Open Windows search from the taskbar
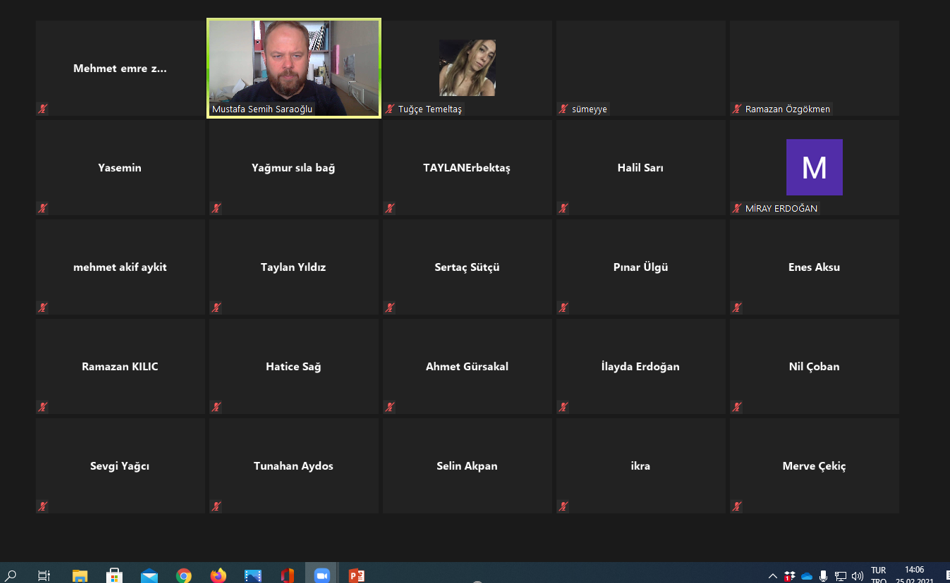Screen dimensions: 950x583 click(11, 575)
